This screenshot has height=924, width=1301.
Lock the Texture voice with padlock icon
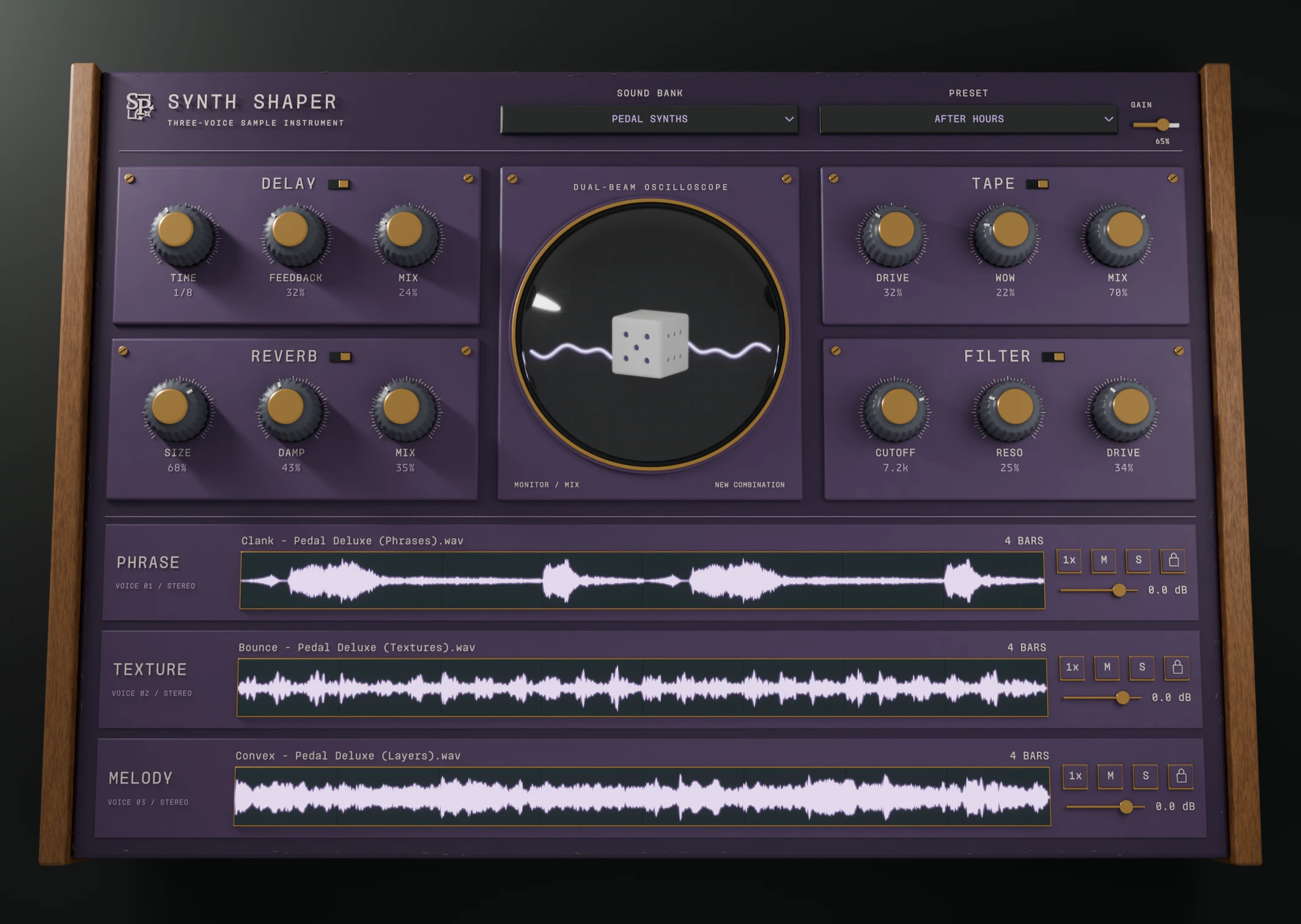point(1177,667)
